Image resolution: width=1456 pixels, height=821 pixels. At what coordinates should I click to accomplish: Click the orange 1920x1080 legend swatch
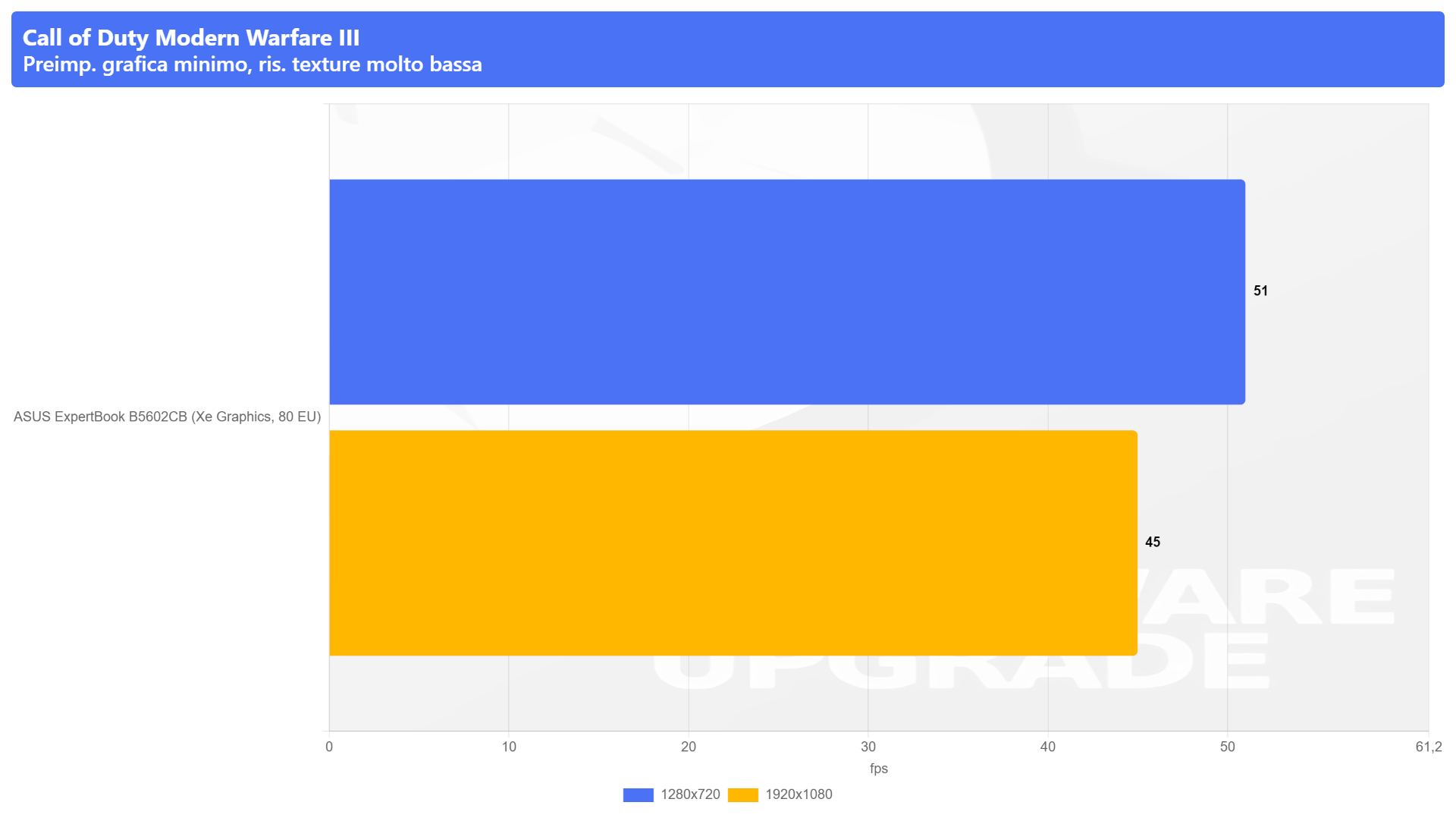[x=742, y=794]
